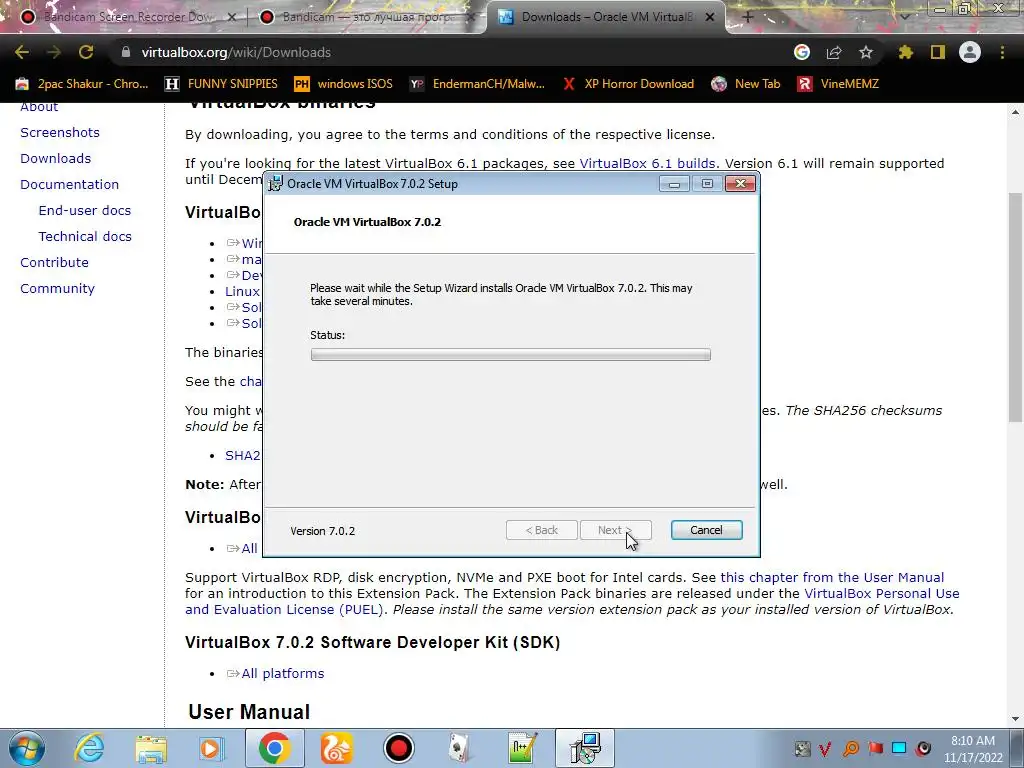Screen dimensions: 1024x768
Task: Follow the VirtualBox 6.1 builds link
Action: [647, 164]
